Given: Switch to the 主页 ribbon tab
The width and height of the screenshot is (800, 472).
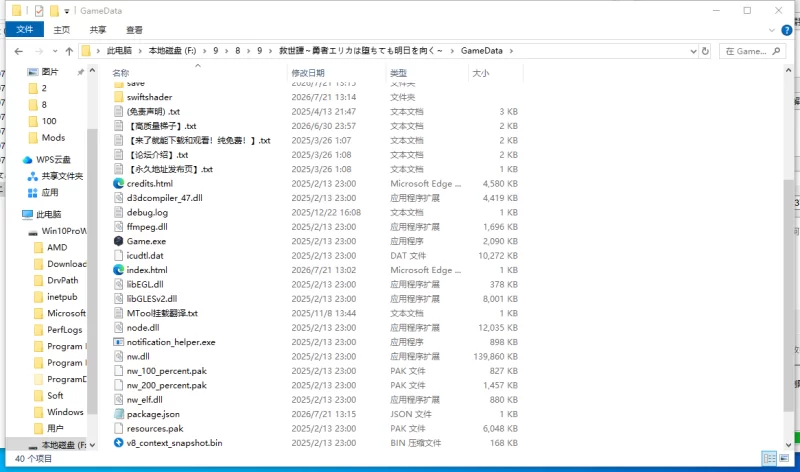Looking at the screenshot, I should (62, 30).
